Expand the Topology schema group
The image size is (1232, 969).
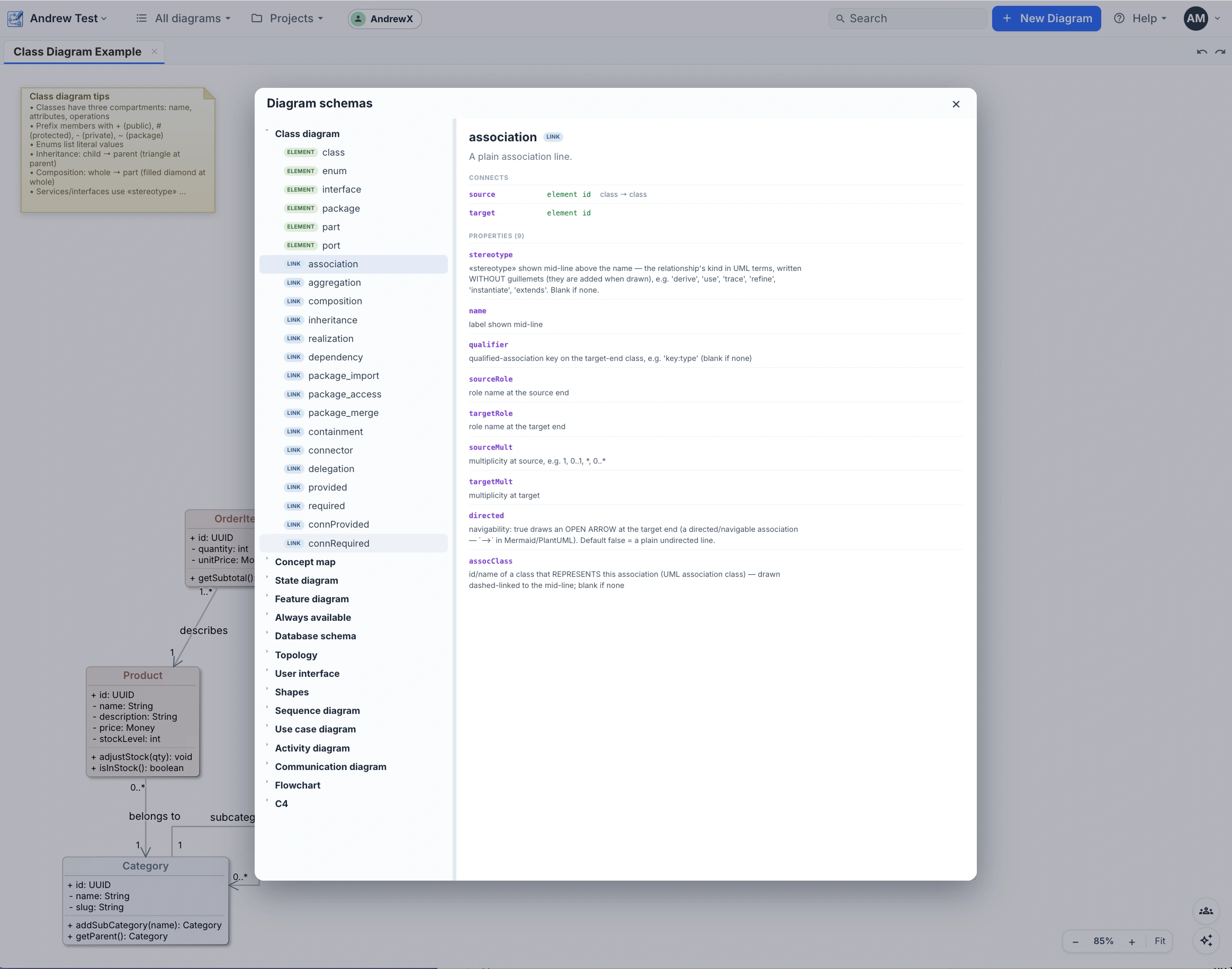[x=295, y=655]
